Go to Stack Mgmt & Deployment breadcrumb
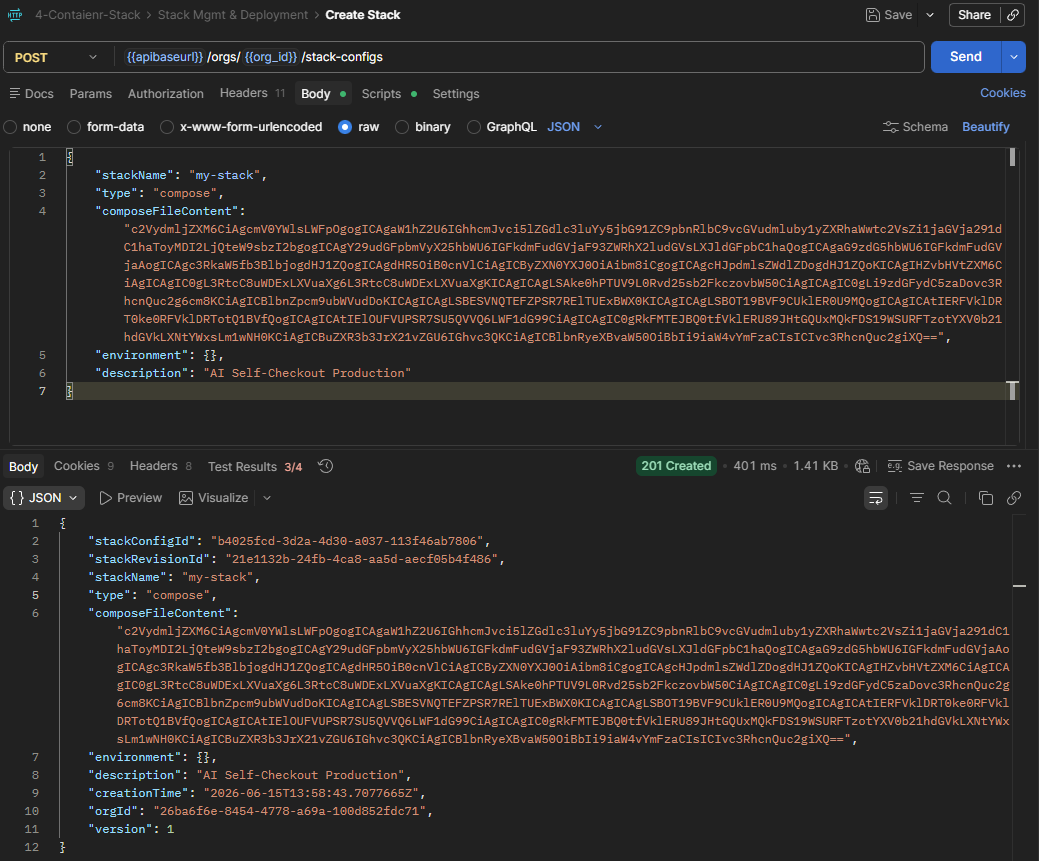1039x861 pixels. tap(233, 15)
